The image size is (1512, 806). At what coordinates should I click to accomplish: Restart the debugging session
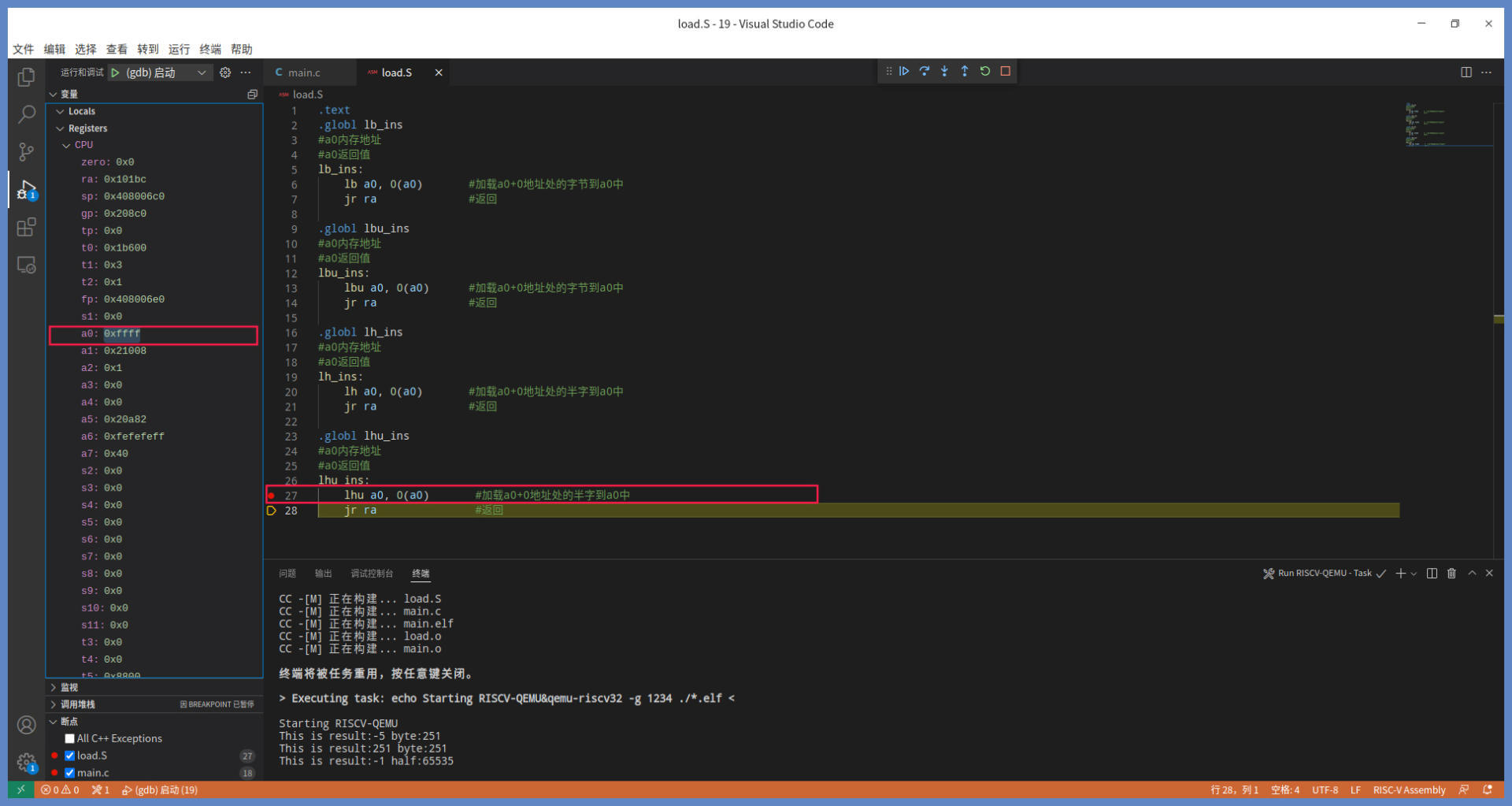985,71
